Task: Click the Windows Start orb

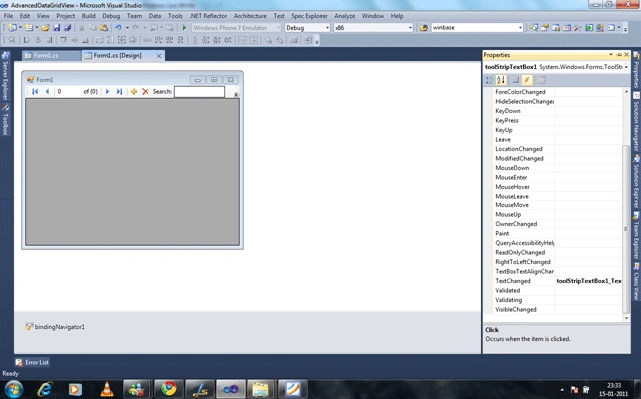Action: coord(14,389)
